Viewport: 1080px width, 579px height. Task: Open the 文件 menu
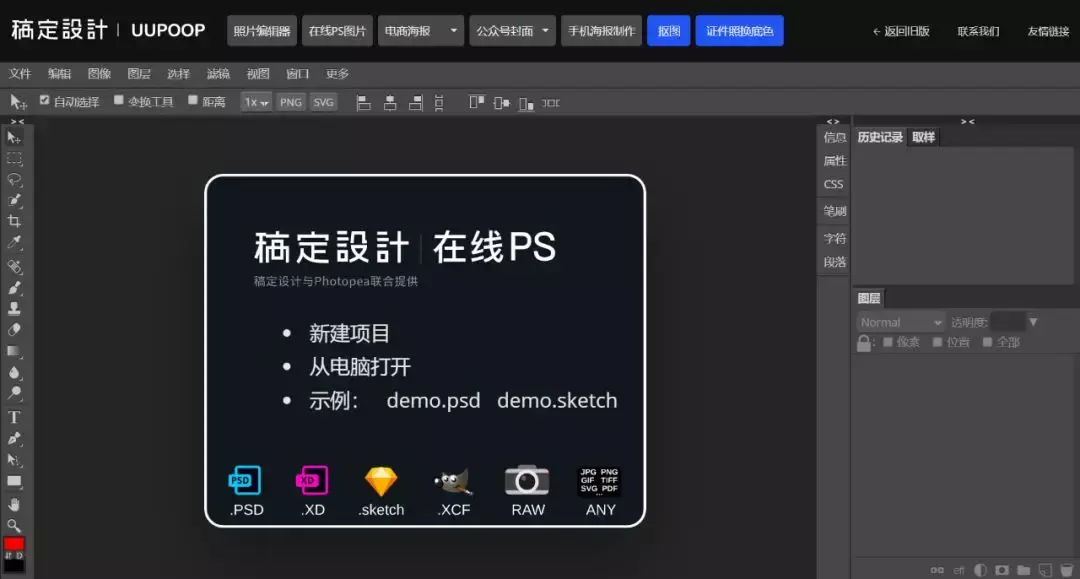coord(20,74)
